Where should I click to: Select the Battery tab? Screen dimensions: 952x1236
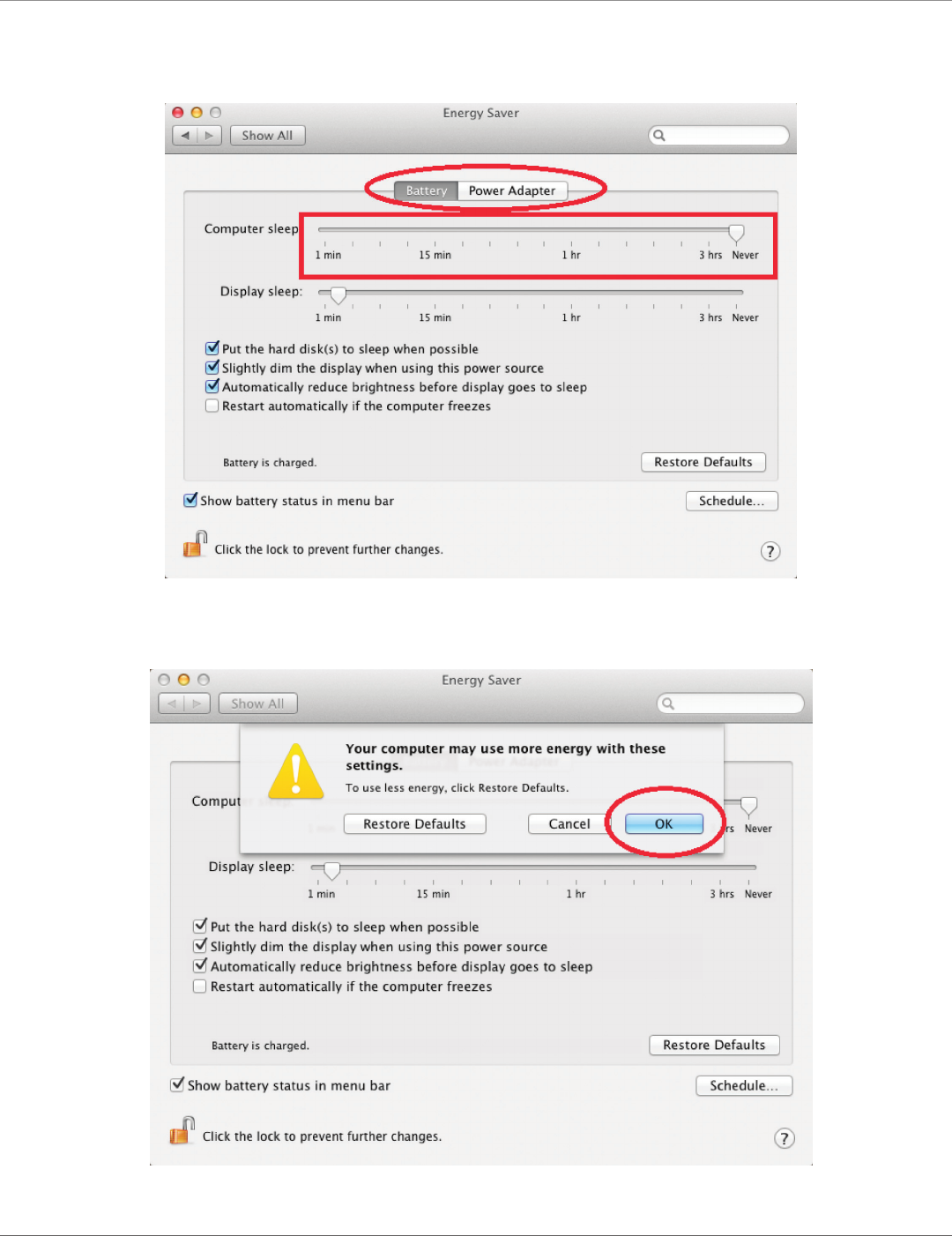427,190
